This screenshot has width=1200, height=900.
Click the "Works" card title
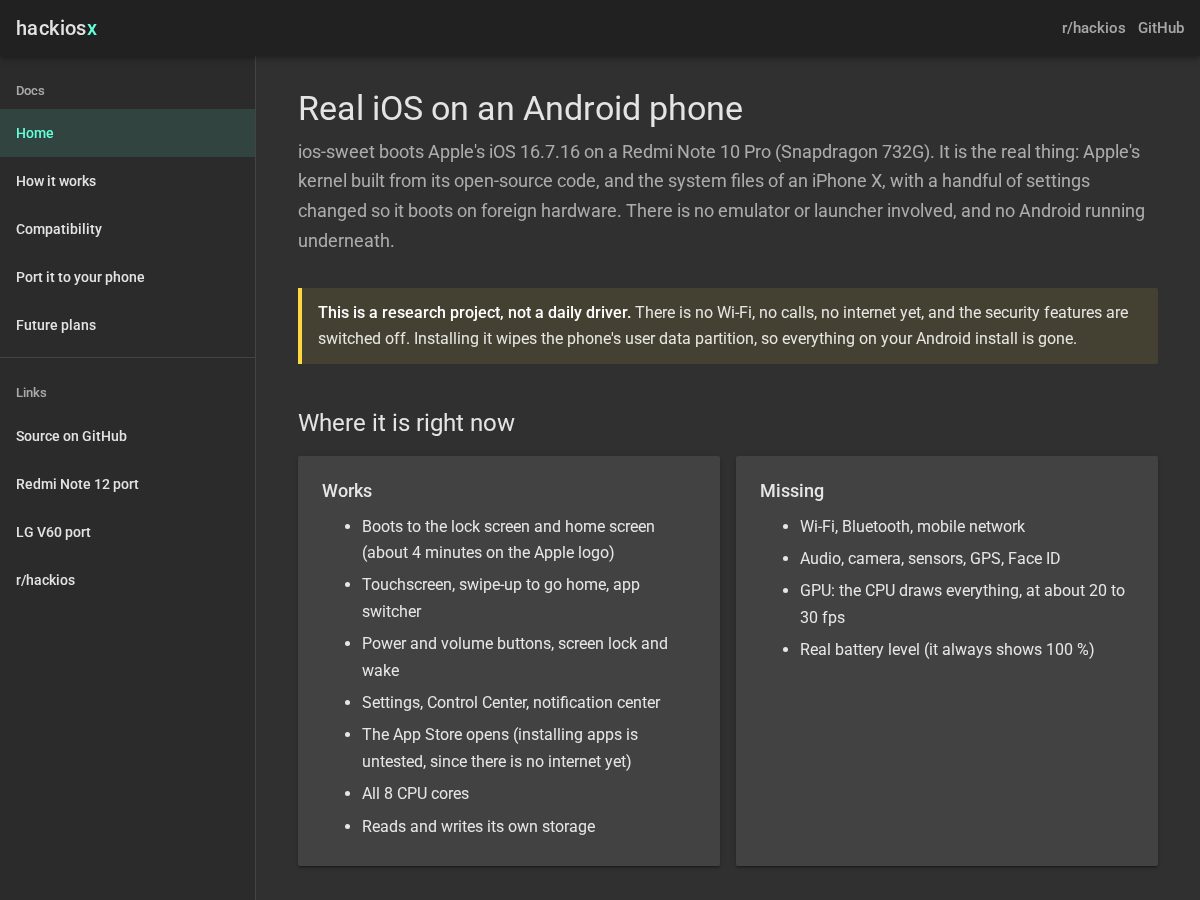347,491
